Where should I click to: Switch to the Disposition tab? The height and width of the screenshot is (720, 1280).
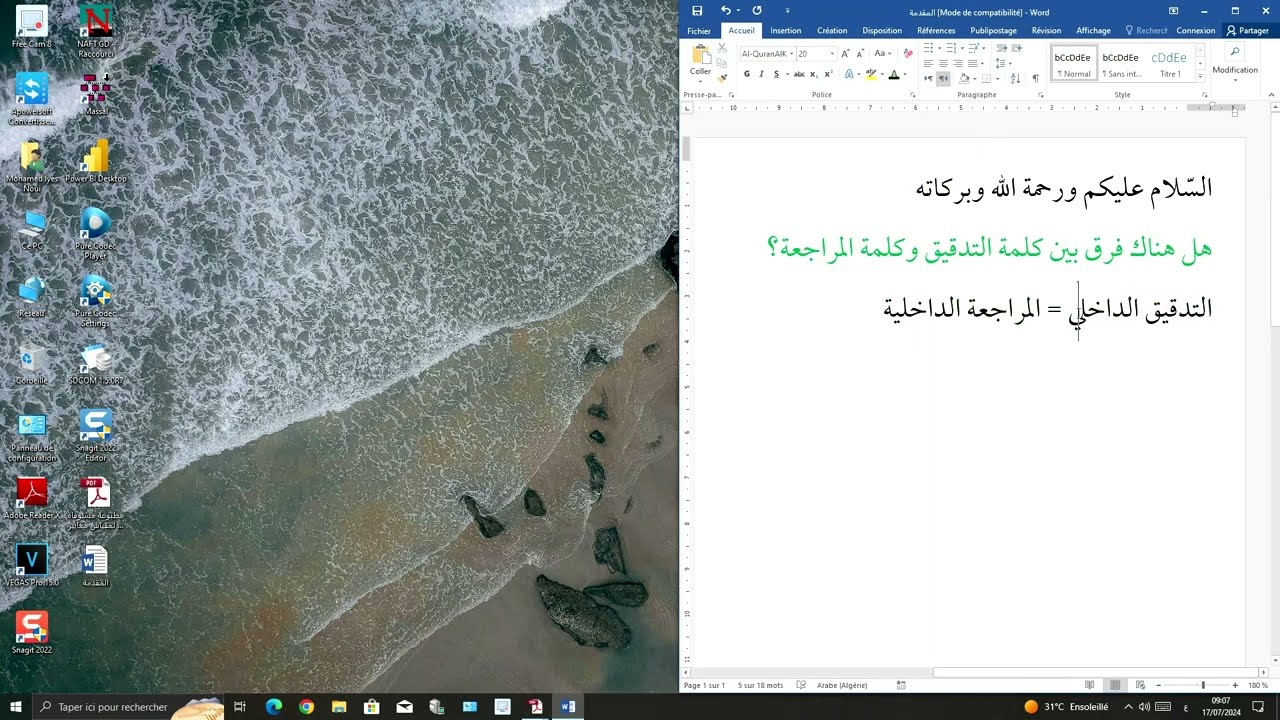coord(881,31)
